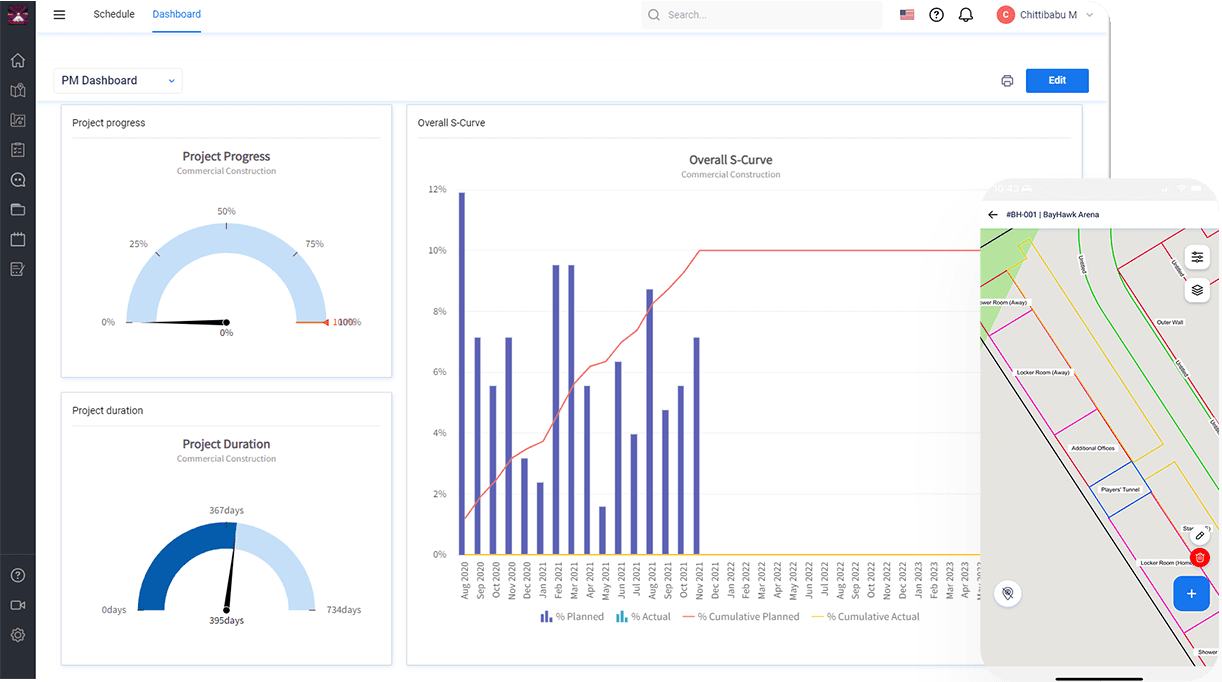Click the 'Overall S-Curve' panel header
Screen dimensions: 1222x682
[451, 123]
